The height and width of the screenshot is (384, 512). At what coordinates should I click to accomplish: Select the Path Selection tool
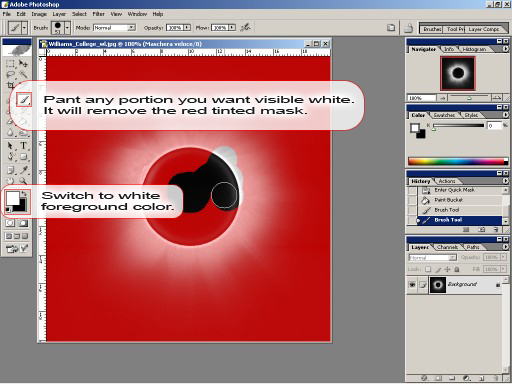pos(10,146)
